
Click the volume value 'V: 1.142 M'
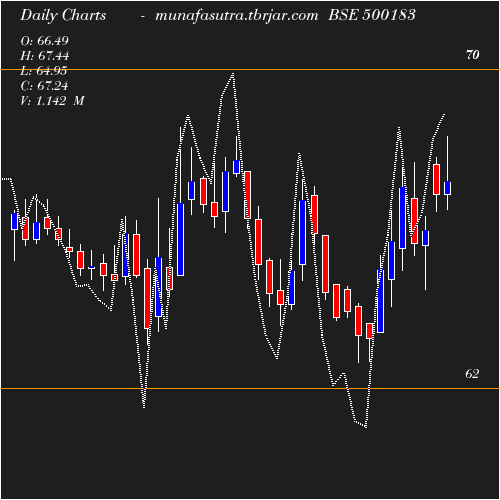[52, 101]
